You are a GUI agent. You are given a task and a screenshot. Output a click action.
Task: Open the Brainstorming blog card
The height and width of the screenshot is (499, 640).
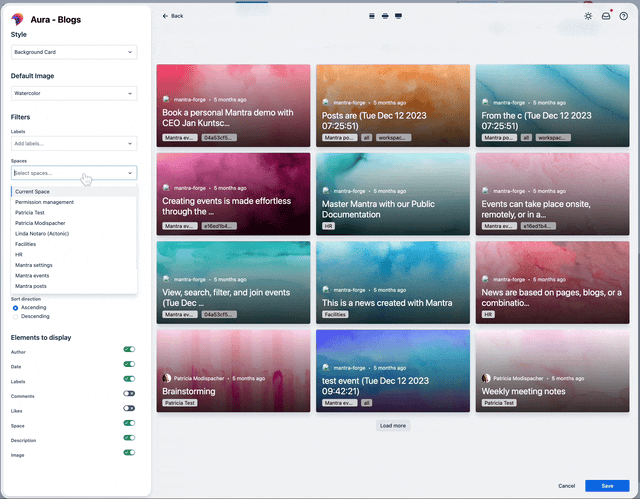233,371
